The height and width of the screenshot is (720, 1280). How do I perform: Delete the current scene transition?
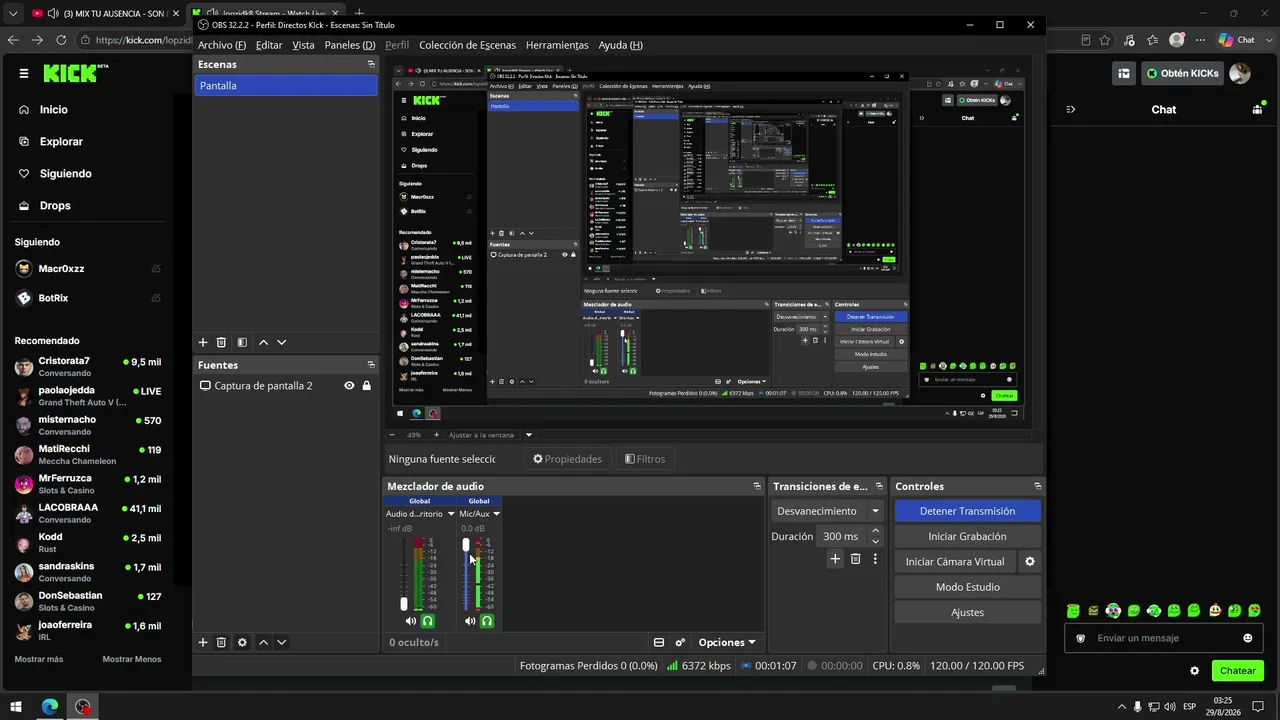pyautogui.click(x=855, y=559)
